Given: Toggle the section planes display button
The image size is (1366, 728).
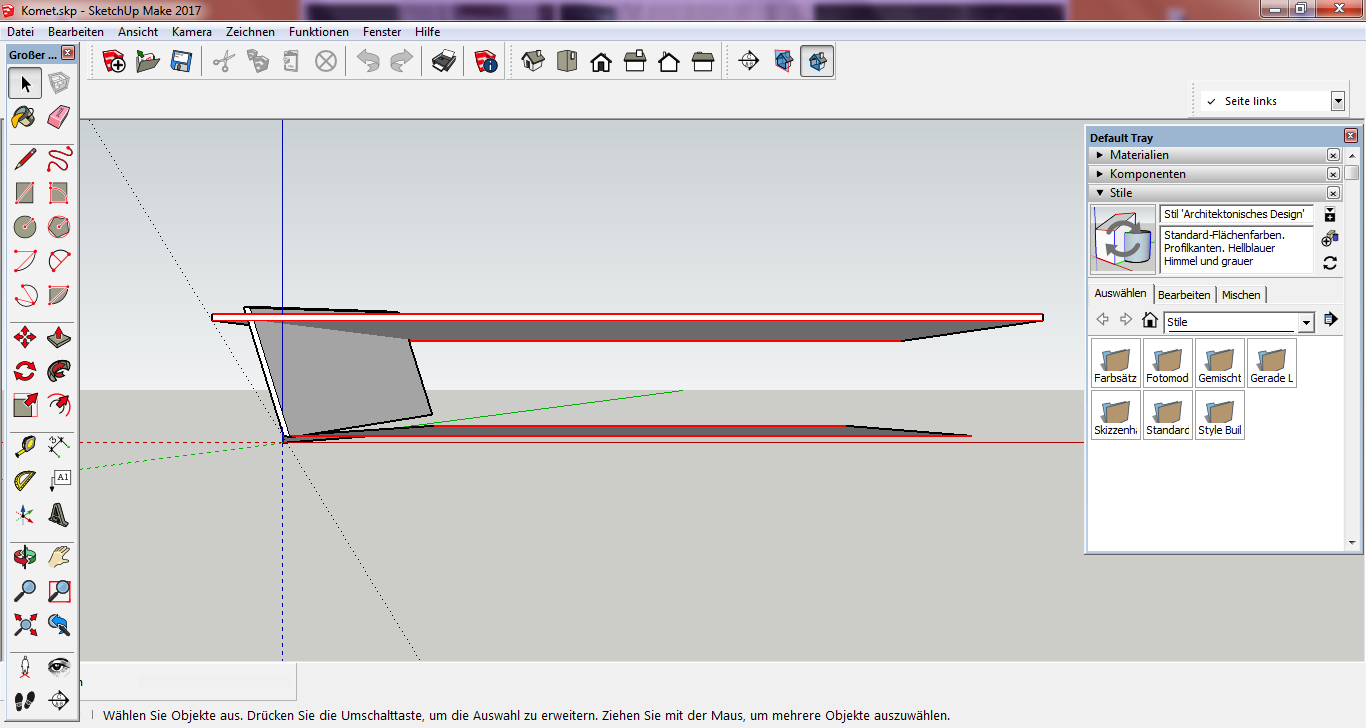Looking at the screenshot, I should click(783, 62).
